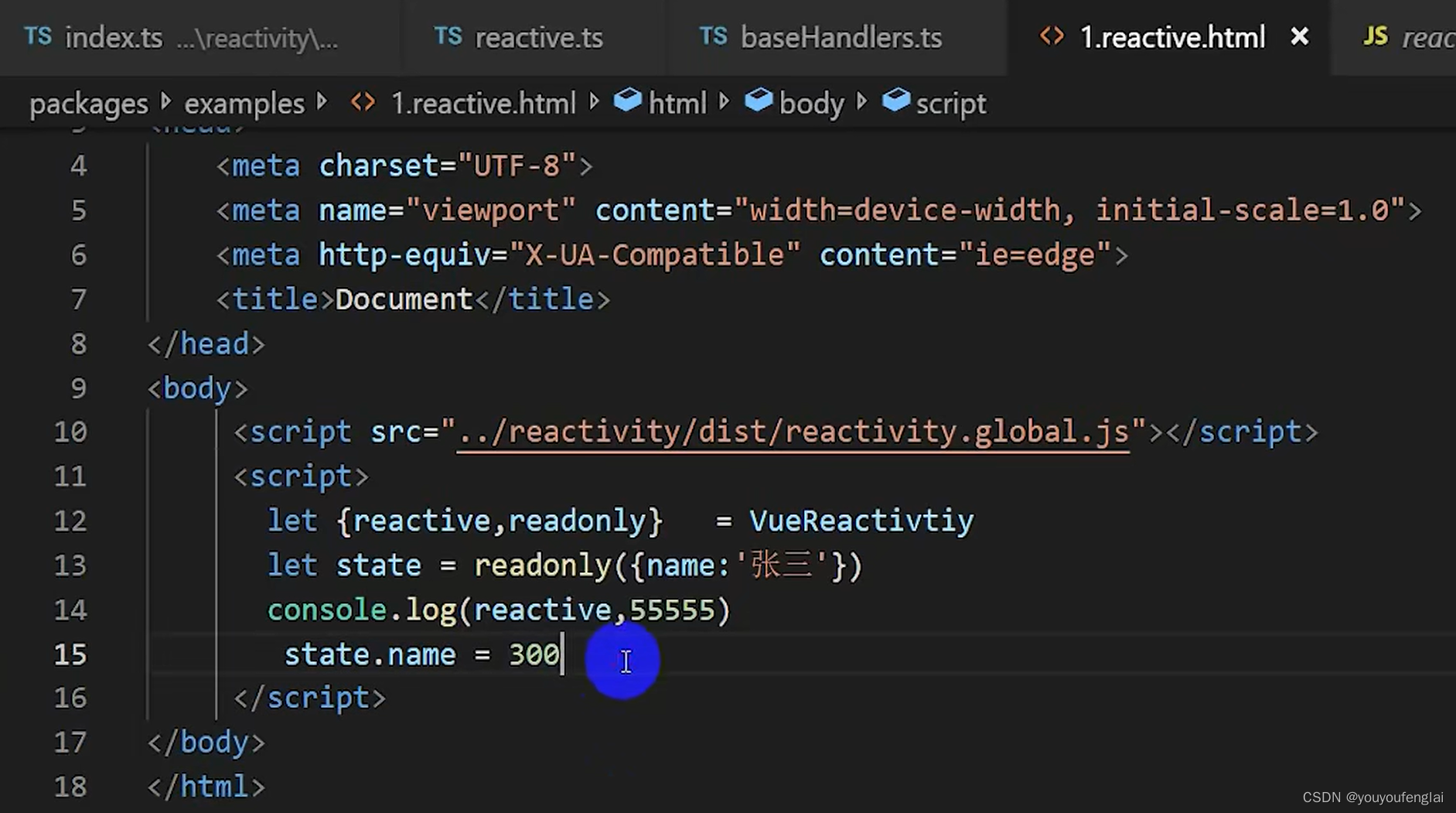The height and width of the screenshot is (813, 1456).
Task: Click breadcrumb arrow after packages
Action: pyautogui.click(x=165, y=101)
